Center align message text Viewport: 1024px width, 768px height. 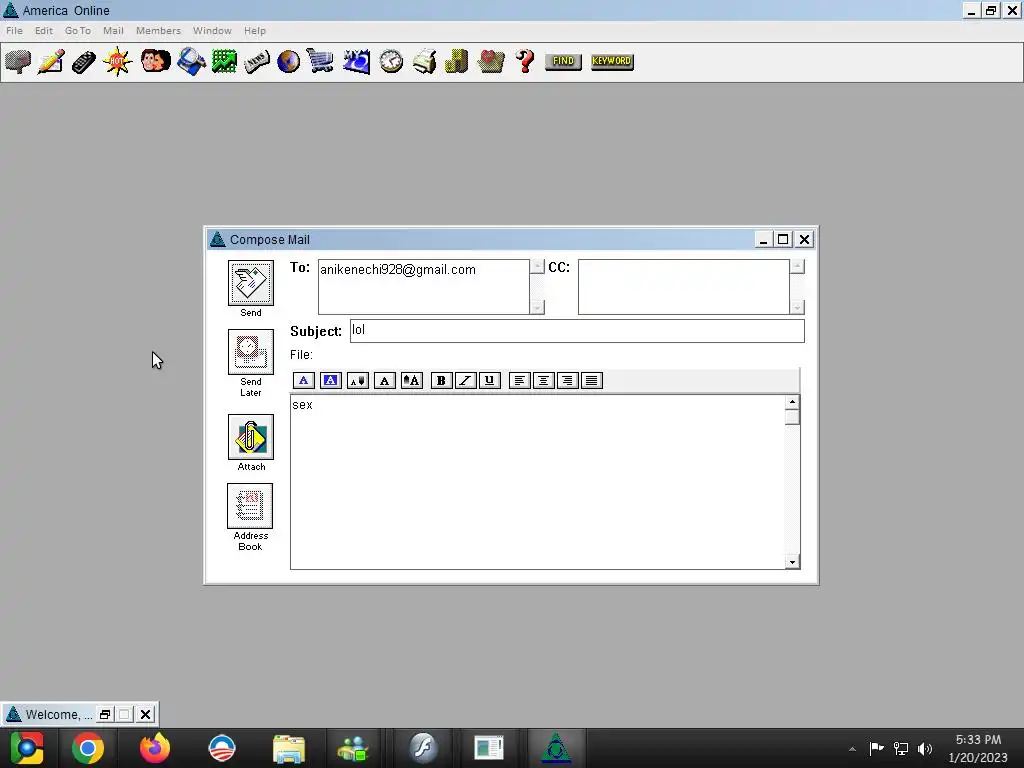click(x=543, y=380)
